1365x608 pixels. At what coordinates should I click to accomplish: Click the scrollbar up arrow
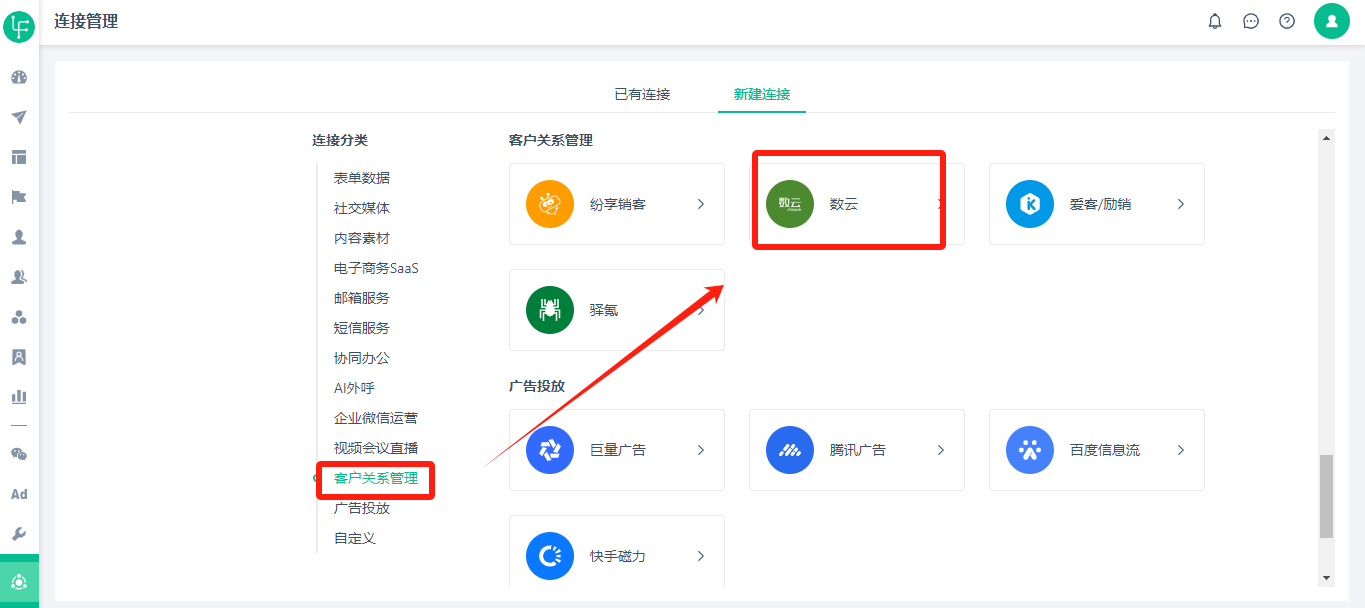pyautogui.click(x=1326, y=137)
